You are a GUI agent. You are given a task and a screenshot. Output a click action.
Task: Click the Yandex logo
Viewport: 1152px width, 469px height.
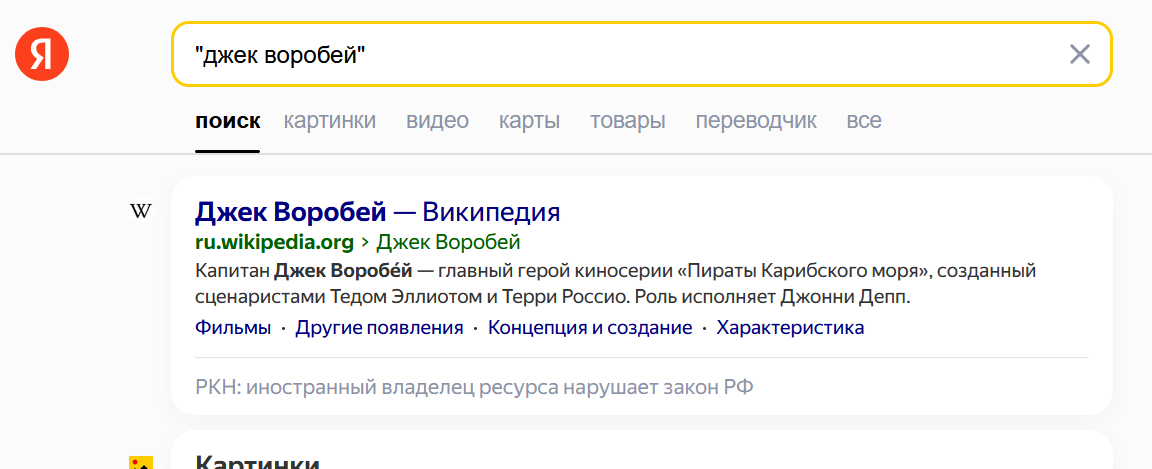(42, 54)
